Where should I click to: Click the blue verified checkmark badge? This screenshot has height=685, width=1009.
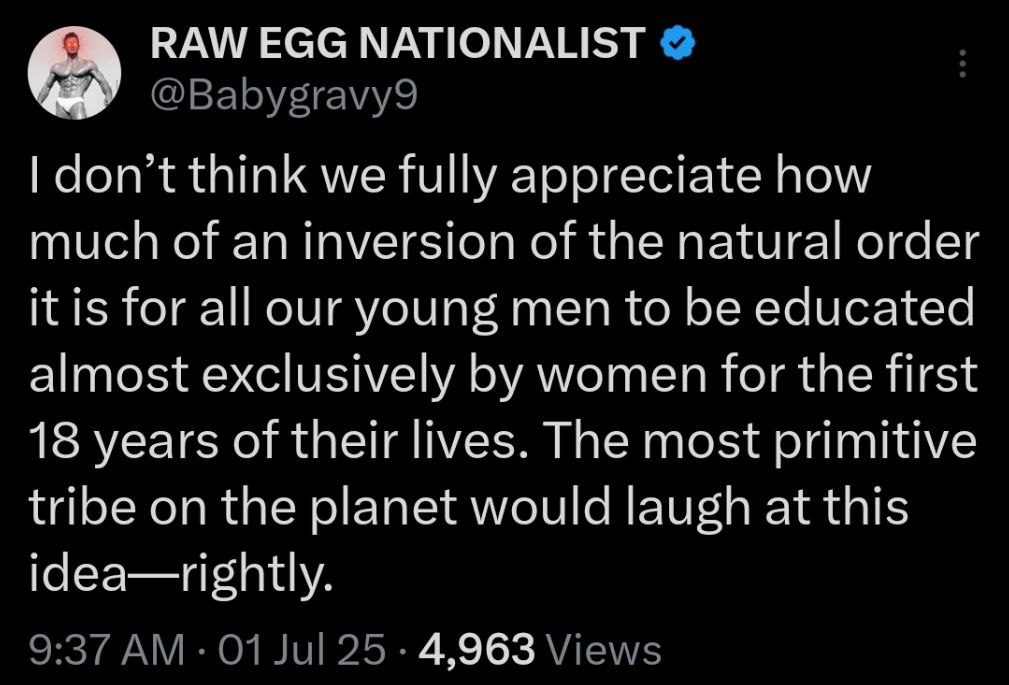point(677,43)
